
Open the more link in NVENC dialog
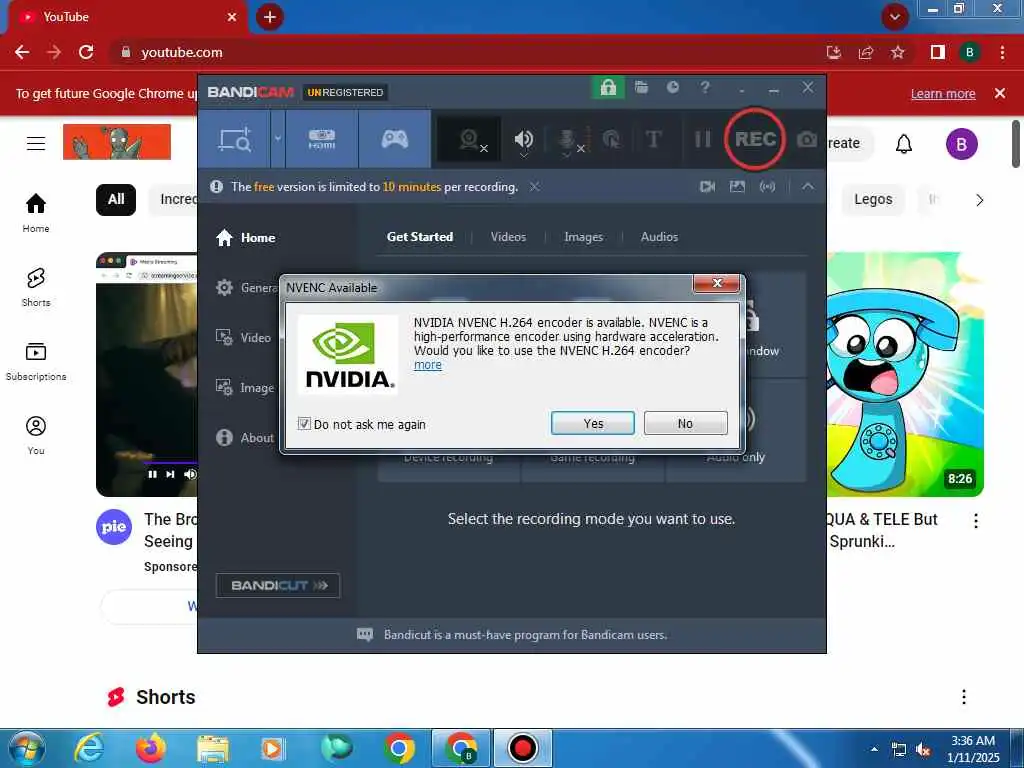[428, 365]
